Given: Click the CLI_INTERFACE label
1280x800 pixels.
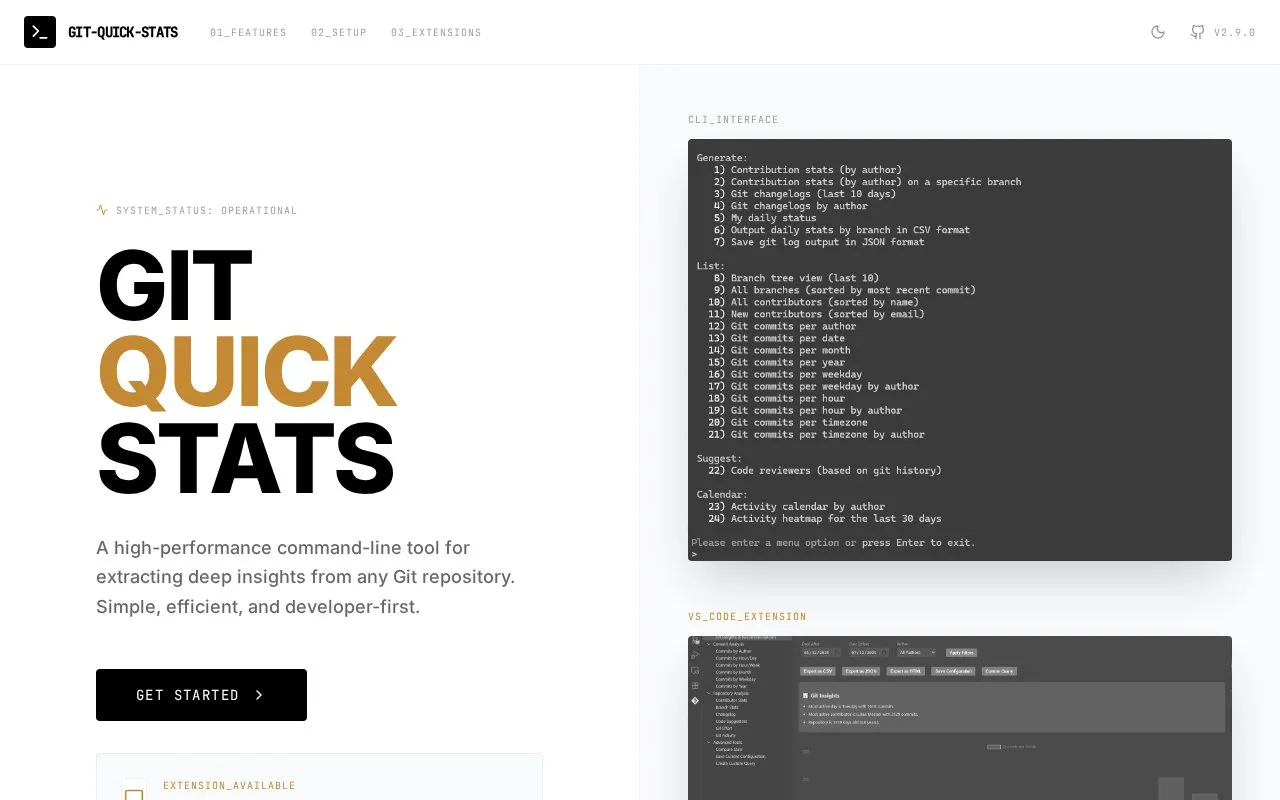Looking at the screenshot, I should point(733,120).
